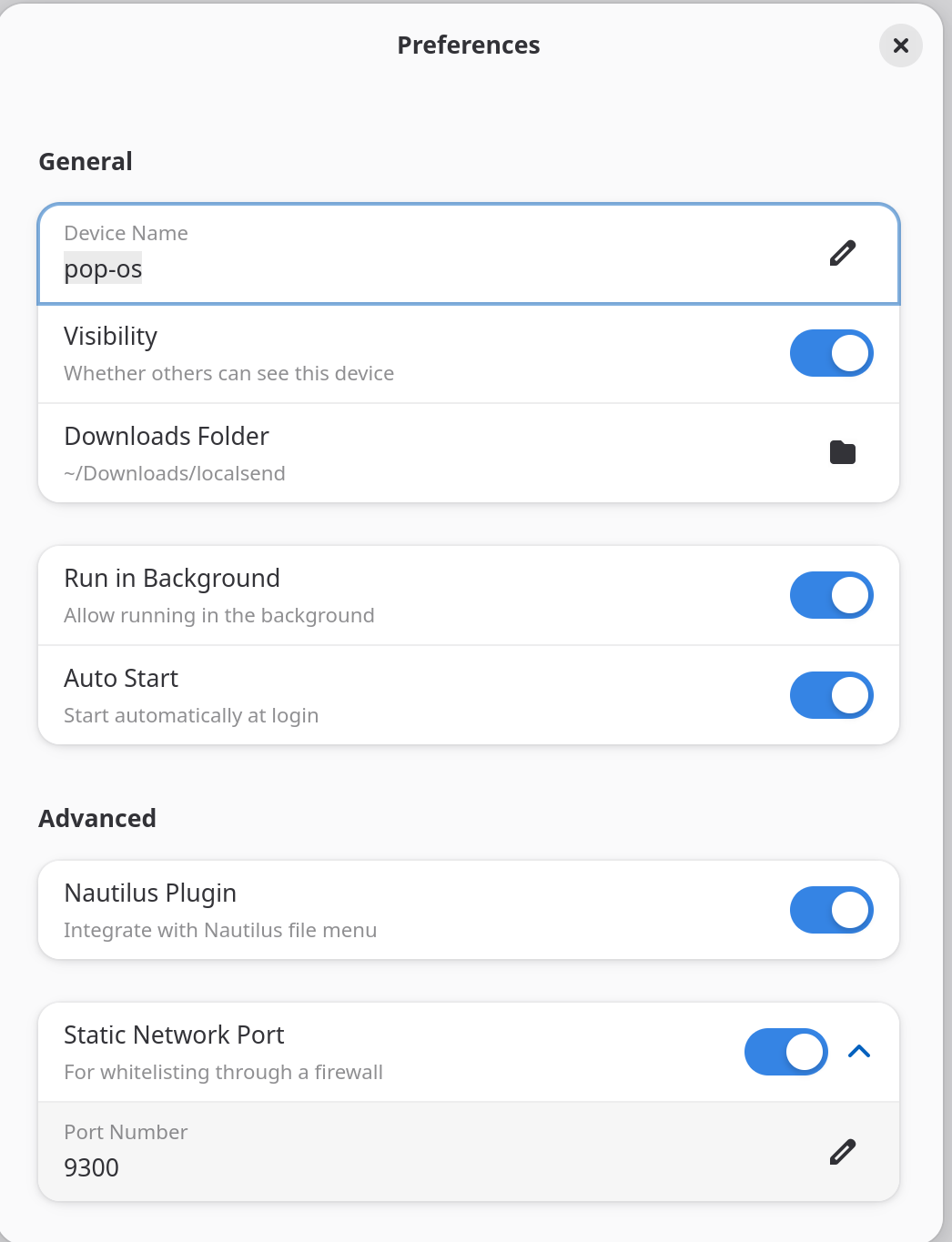Close the Preferences dialog
The image size is (952, 1242).
click(x=900, y=45)
